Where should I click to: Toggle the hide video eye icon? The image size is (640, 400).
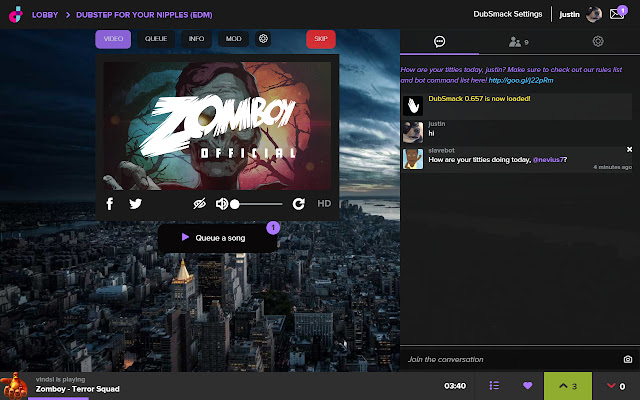click(200, 204)
